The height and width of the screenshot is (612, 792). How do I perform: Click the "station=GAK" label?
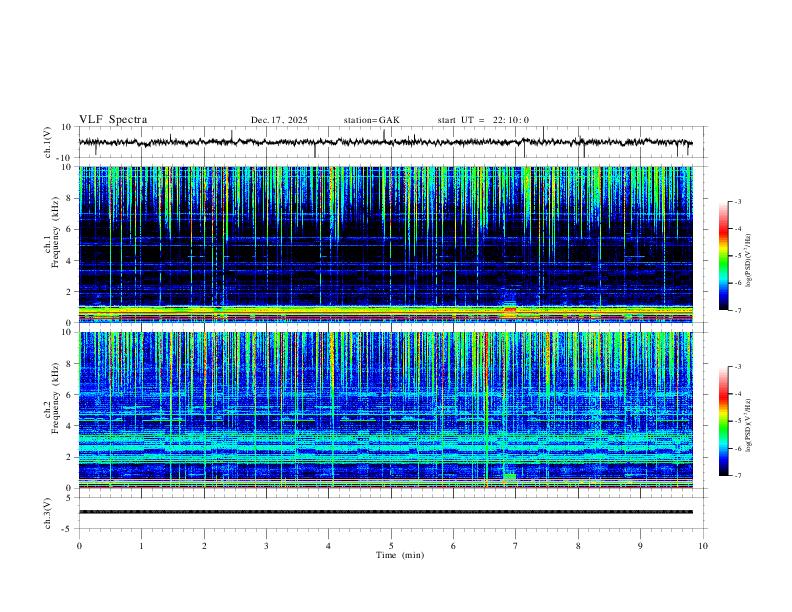click(371, 120)
